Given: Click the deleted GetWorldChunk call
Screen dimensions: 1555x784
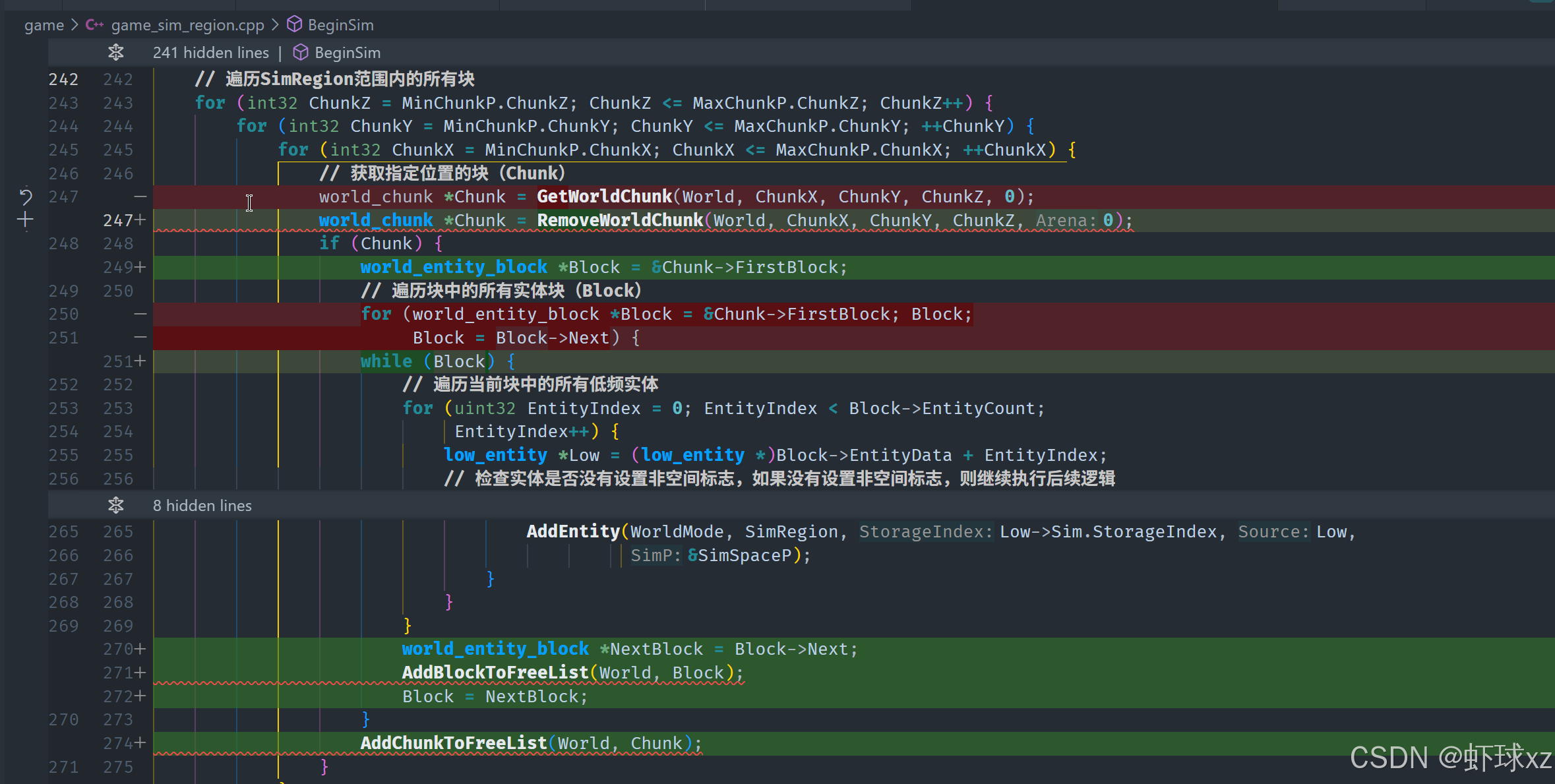Looking at the screenshot, I should tap(604, 196).
